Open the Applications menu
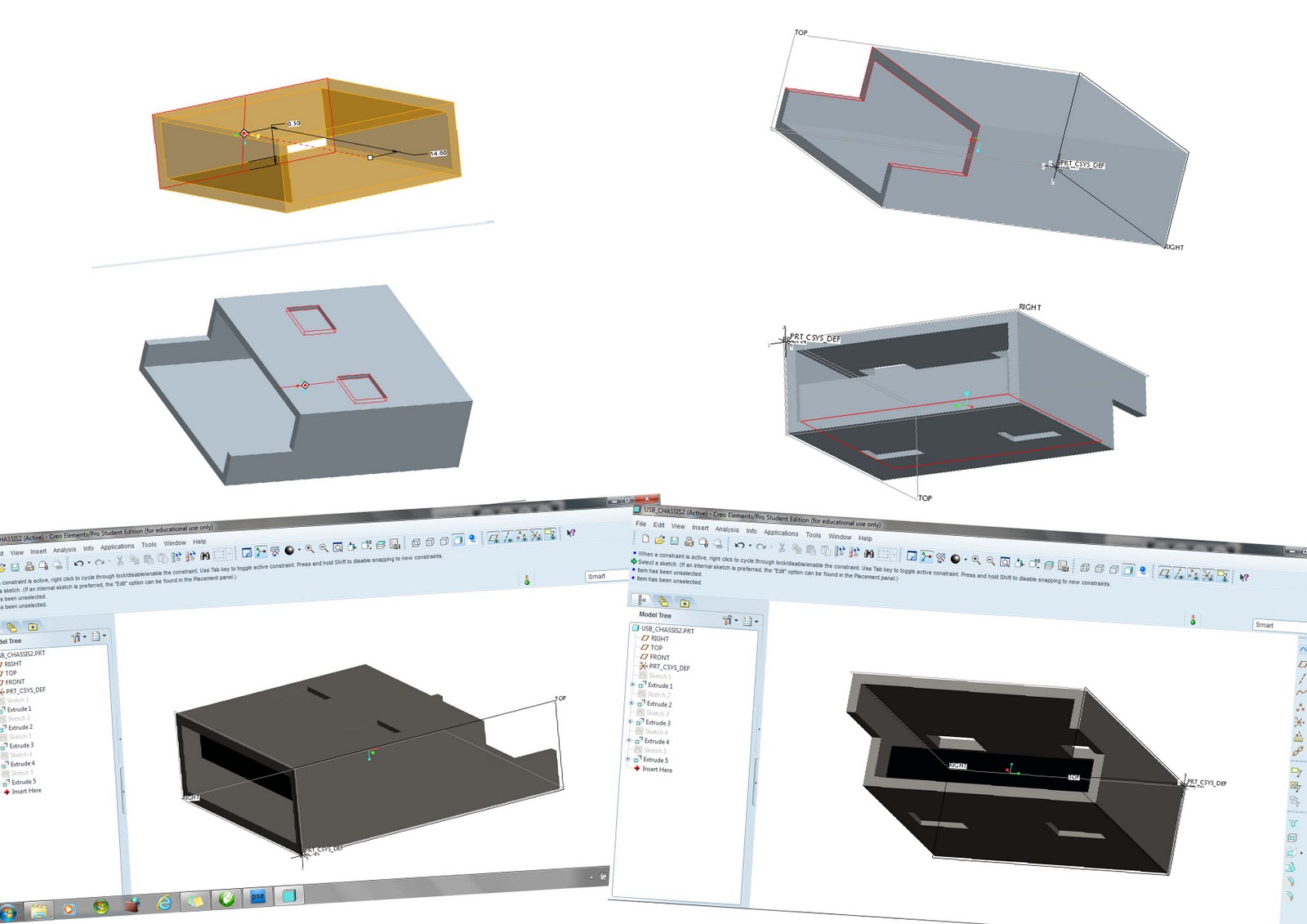The height and width of the screenshot is (924, 1307). coord(781,533)
